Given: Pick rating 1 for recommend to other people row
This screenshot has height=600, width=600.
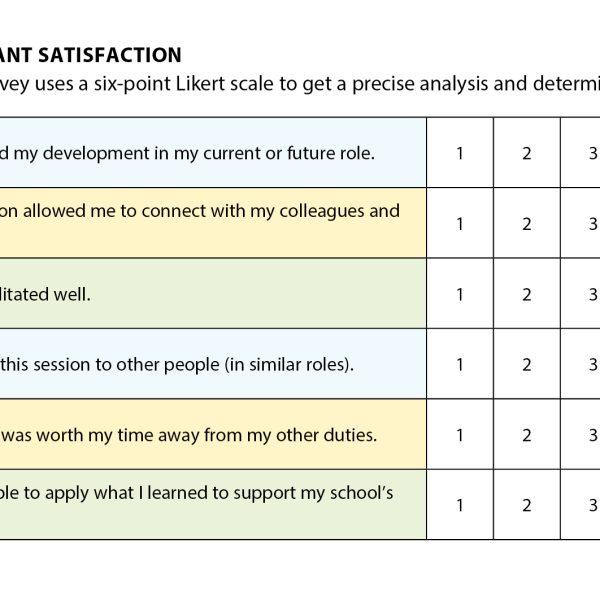Looking at the screenshot, I should pos(460,364).
